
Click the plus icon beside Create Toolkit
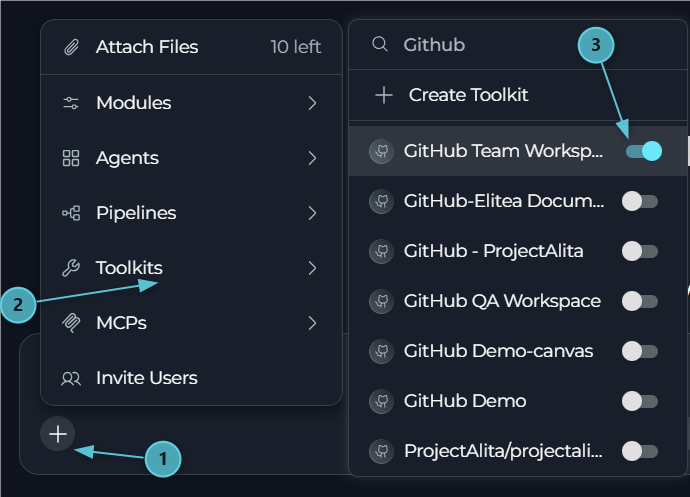[x=384, y=95]
